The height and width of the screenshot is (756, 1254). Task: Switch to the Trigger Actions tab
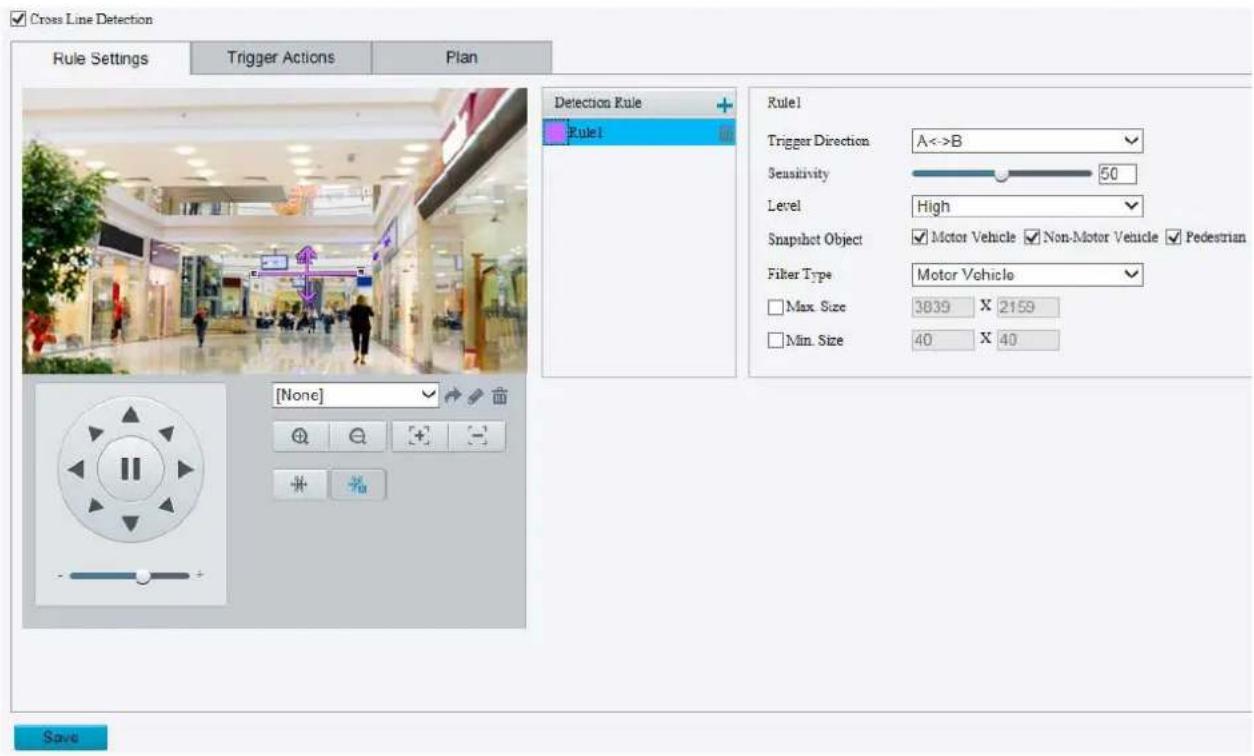pyautogui.click(x=281, y=57)
